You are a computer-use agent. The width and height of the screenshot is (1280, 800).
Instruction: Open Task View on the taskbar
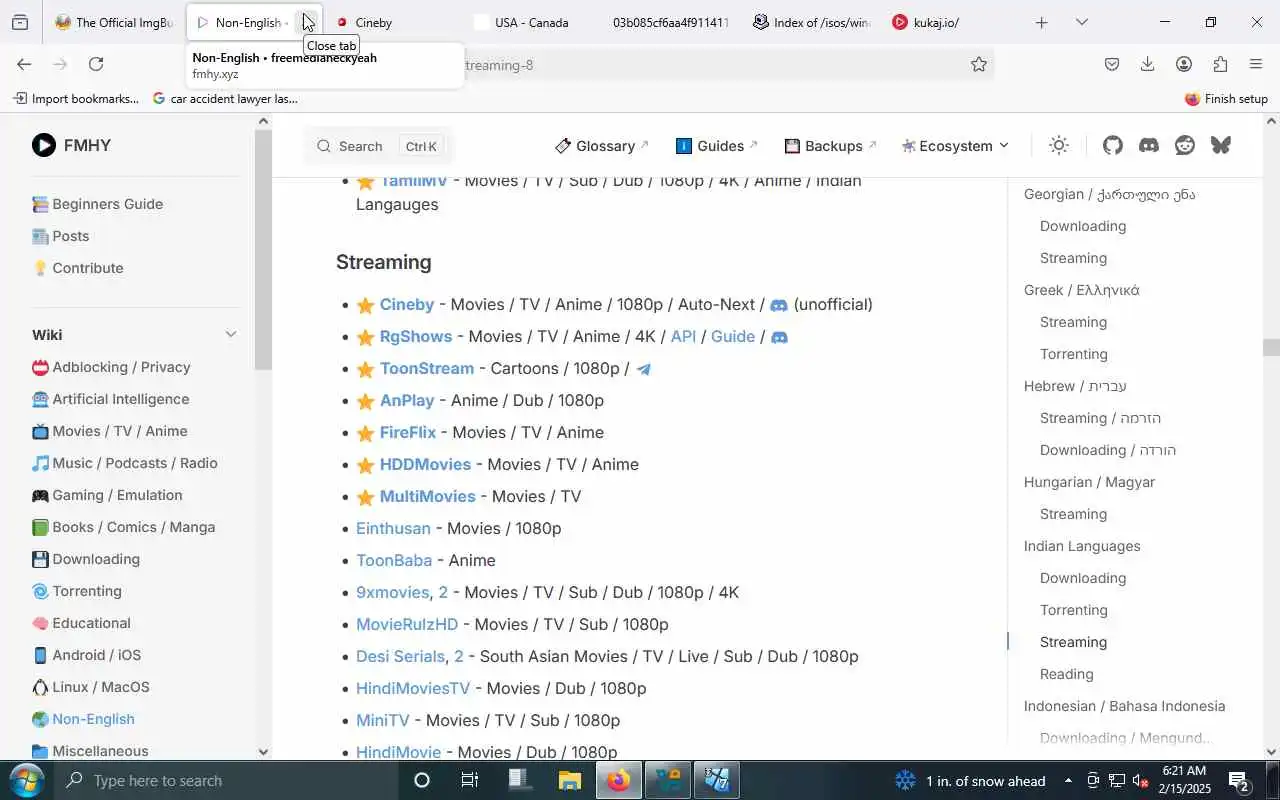[470, 780]
